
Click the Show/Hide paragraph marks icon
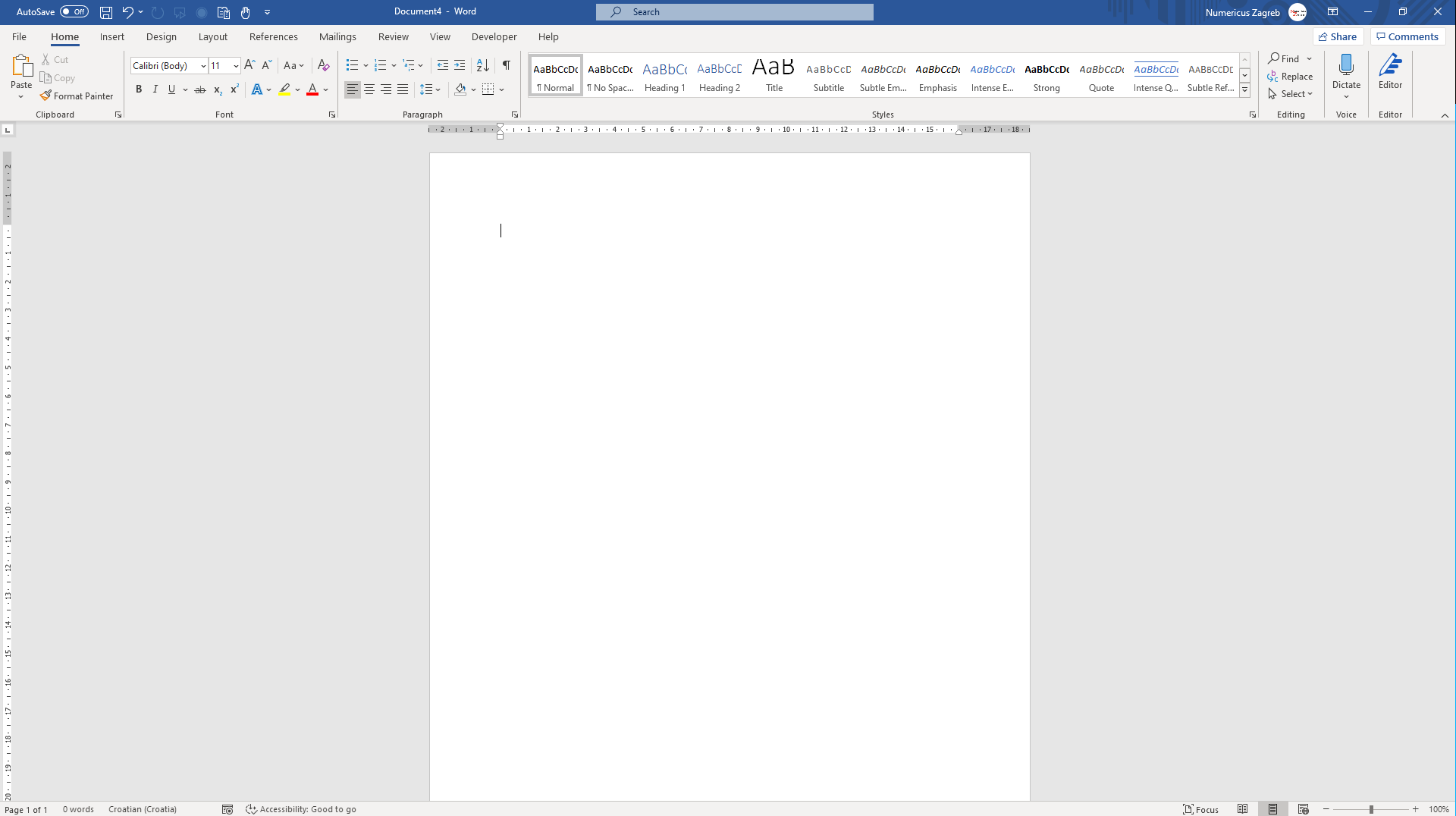point(506,65)
